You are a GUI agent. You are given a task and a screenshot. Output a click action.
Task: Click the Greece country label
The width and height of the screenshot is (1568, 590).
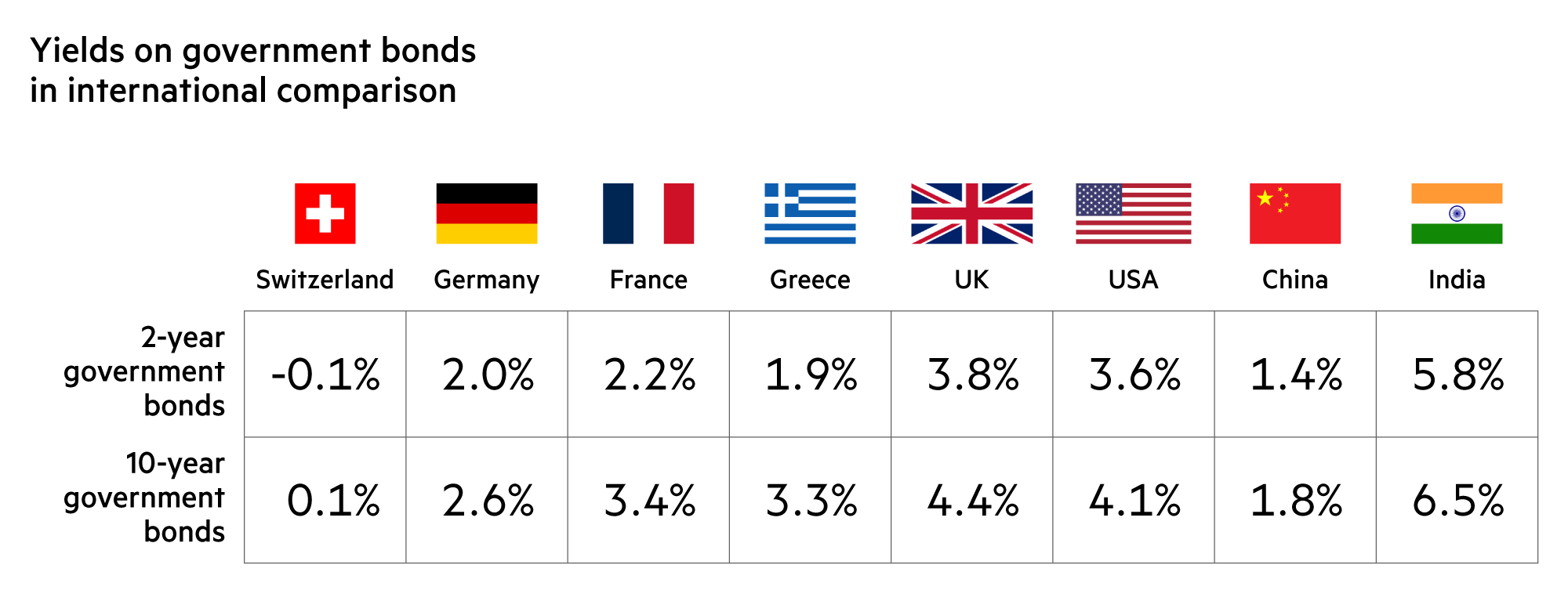pyautogui.click(x=810, y=280)
